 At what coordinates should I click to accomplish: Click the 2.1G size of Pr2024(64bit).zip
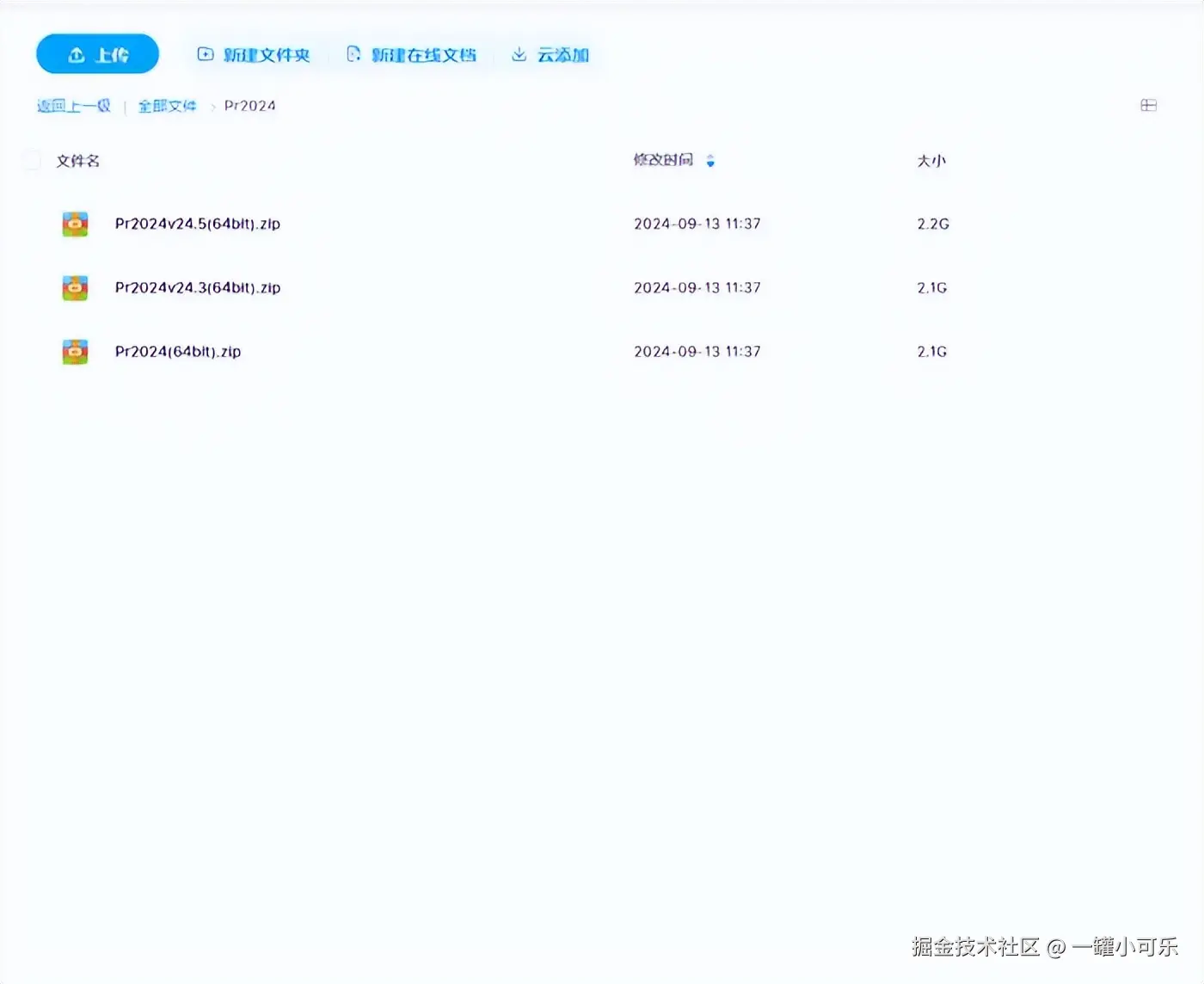click(932, 351)
